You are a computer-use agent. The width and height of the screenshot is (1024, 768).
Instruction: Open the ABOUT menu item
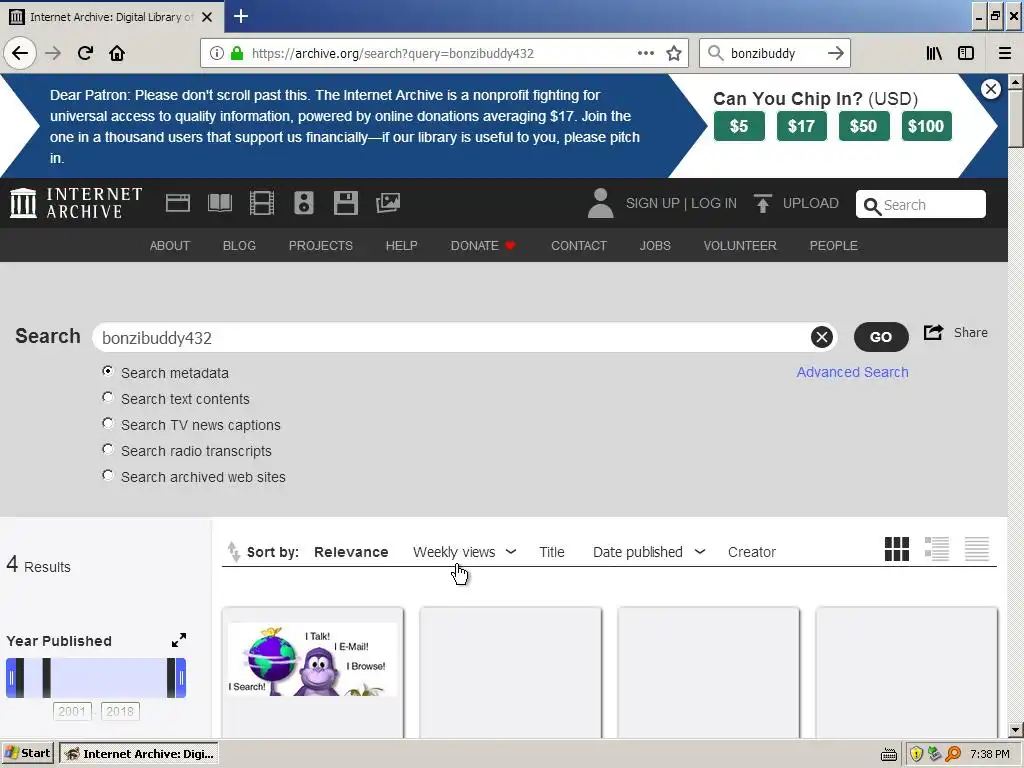[x=170, y=246]
